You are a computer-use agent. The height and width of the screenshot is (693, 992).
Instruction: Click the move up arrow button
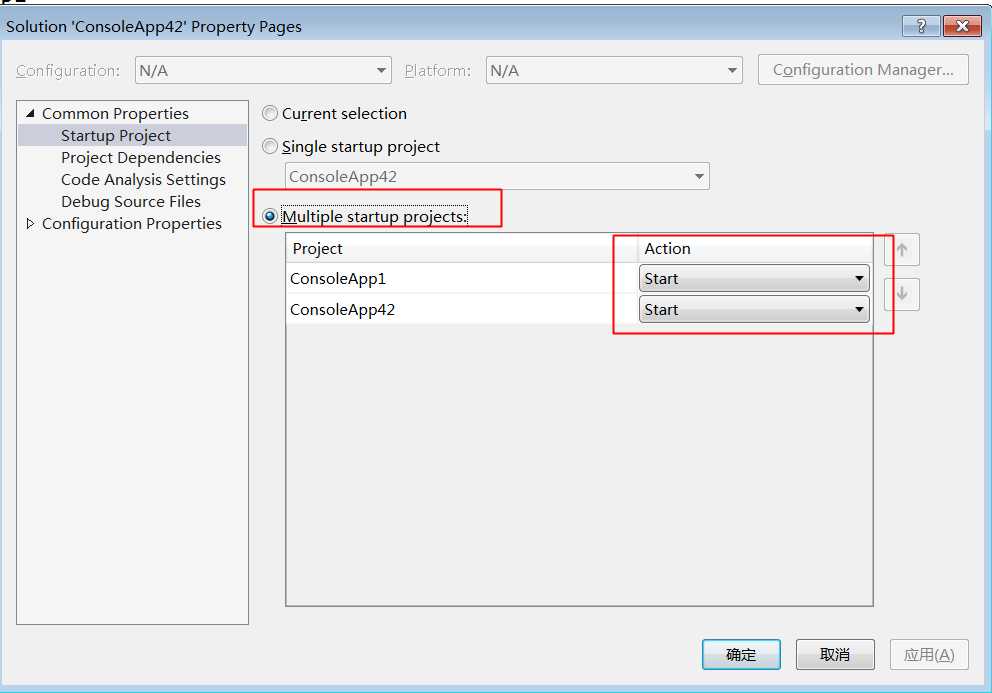pyautogui.click(x=902, y=250)
